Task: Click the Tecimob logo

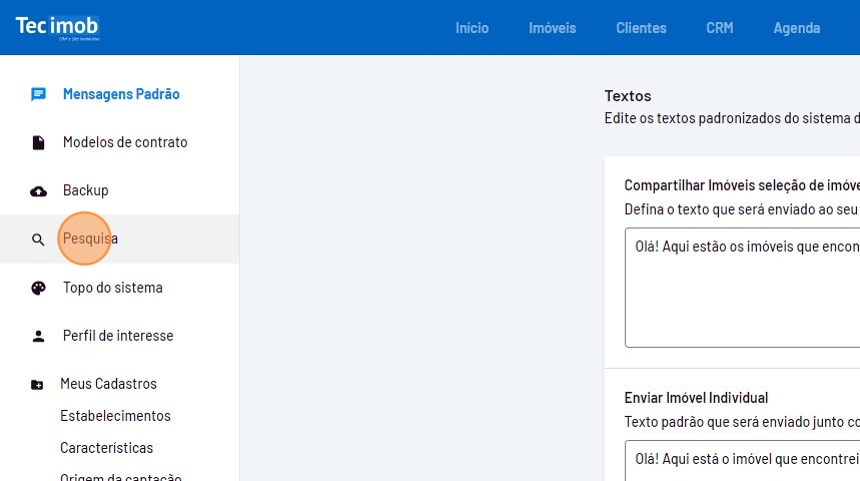Action: [x=57, y=27]
